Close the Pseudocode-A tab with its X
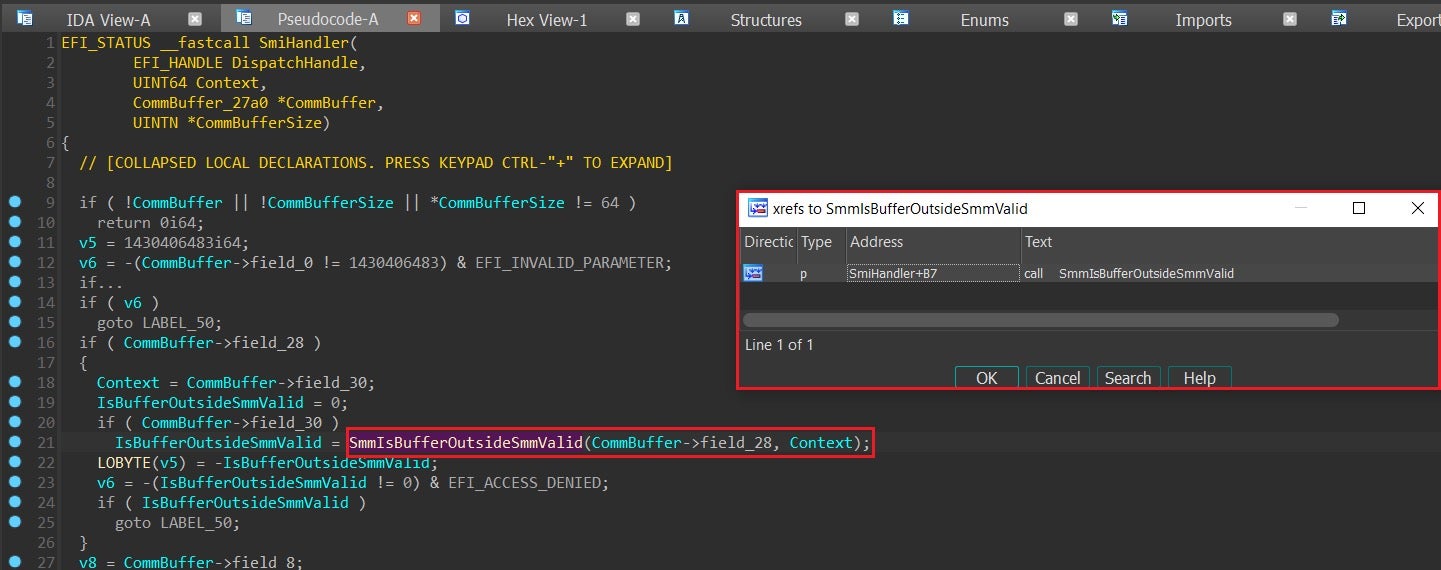Image resolution: width=1441 pixels, height=570 pixels. coord(414,19)
